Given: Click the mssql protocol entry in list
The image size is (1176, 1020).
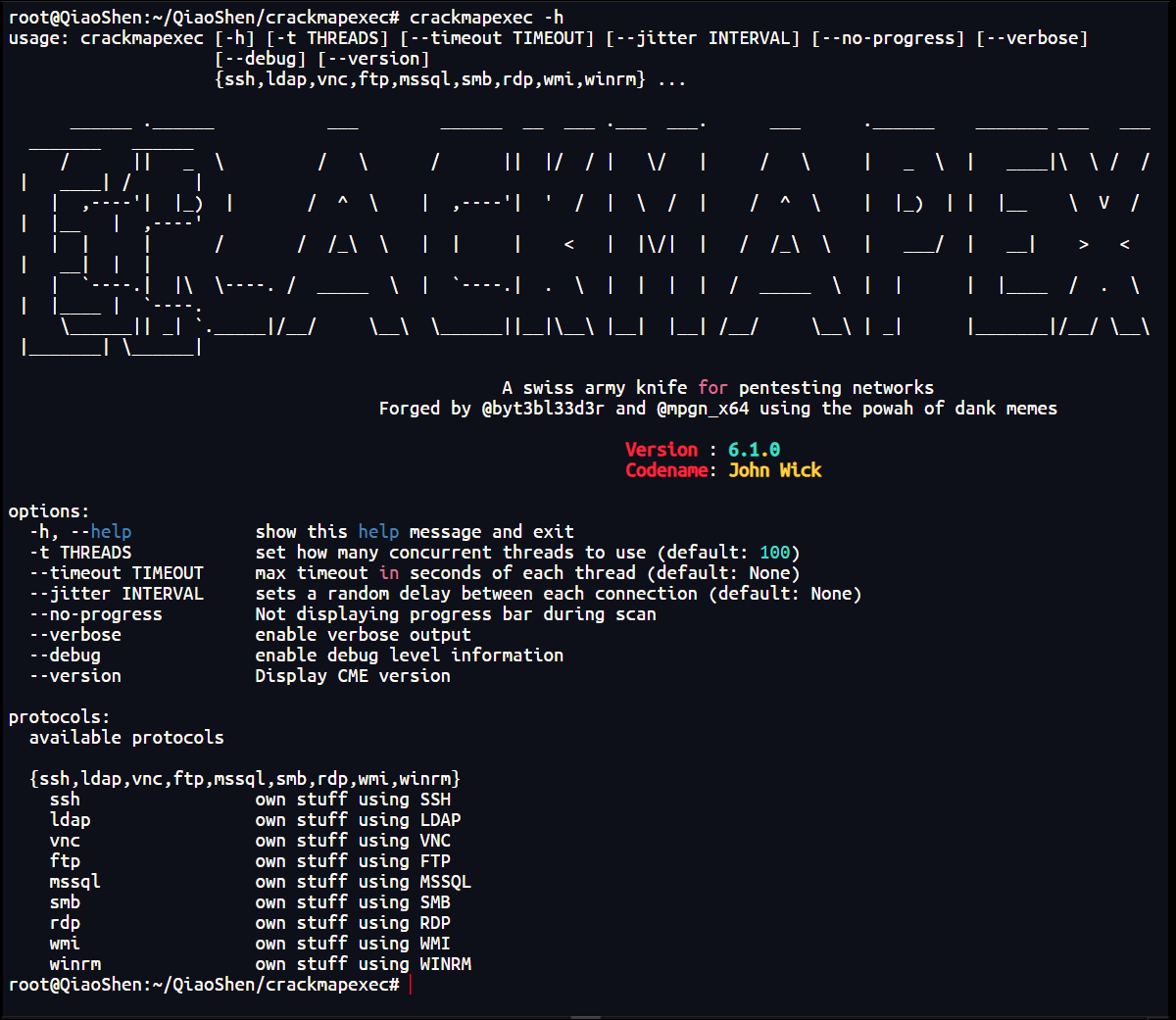Looking at the screenshot, I should pos(74,882).
